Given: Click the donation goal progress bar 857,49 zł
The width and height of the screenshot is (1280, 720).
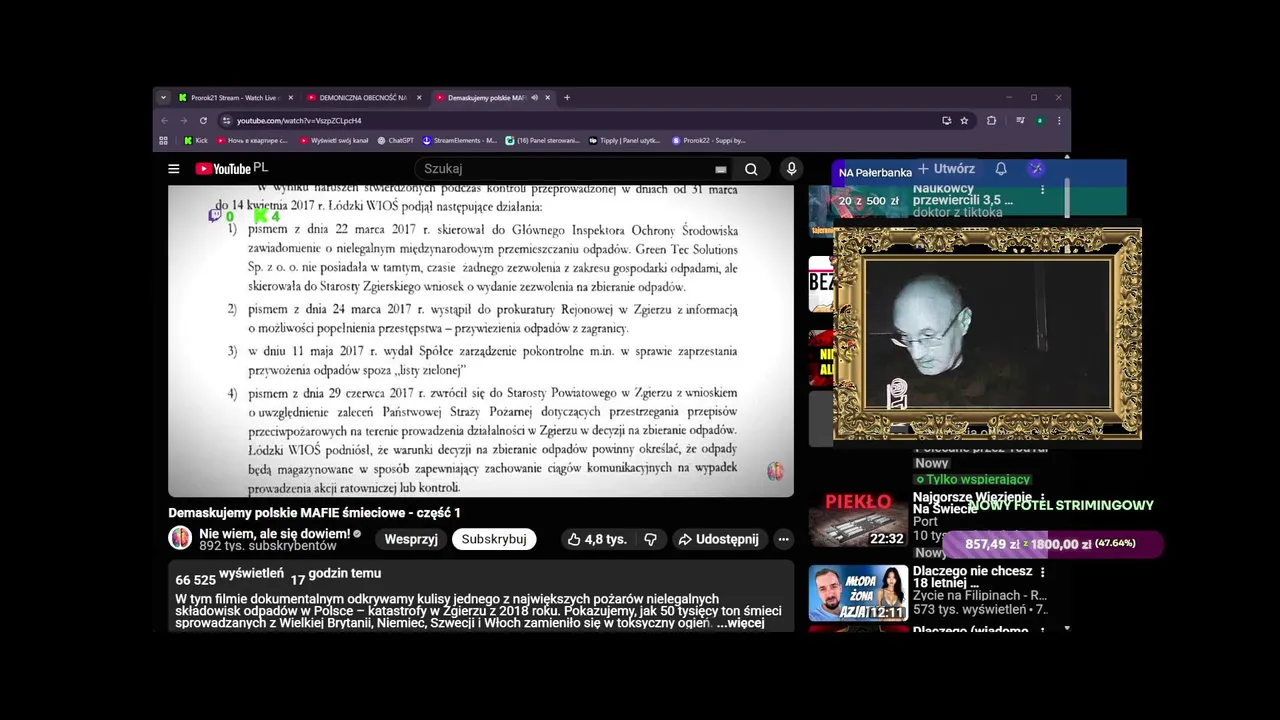Looking at the screenshot, I should [1053, 544].
